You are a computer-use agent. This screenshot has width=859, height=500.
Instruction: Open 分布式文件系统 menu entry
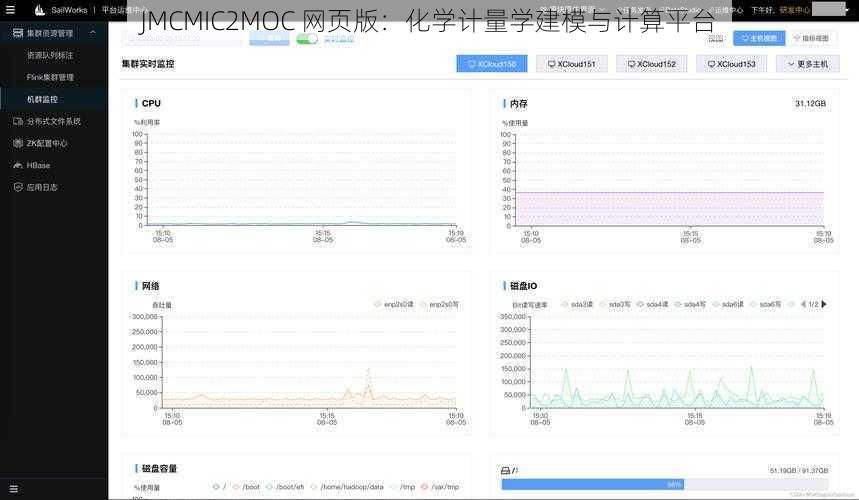[x=54, y=121]
